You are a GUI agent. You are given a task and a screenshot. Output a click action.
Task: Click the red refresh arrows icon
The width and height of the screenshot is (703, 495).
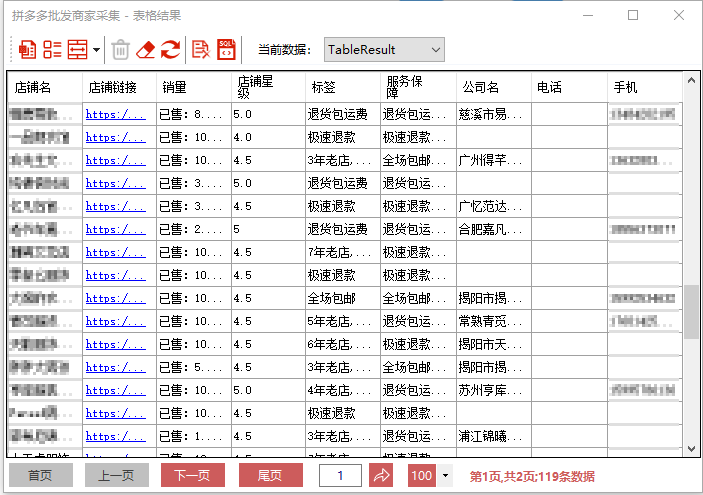point(171,49)
